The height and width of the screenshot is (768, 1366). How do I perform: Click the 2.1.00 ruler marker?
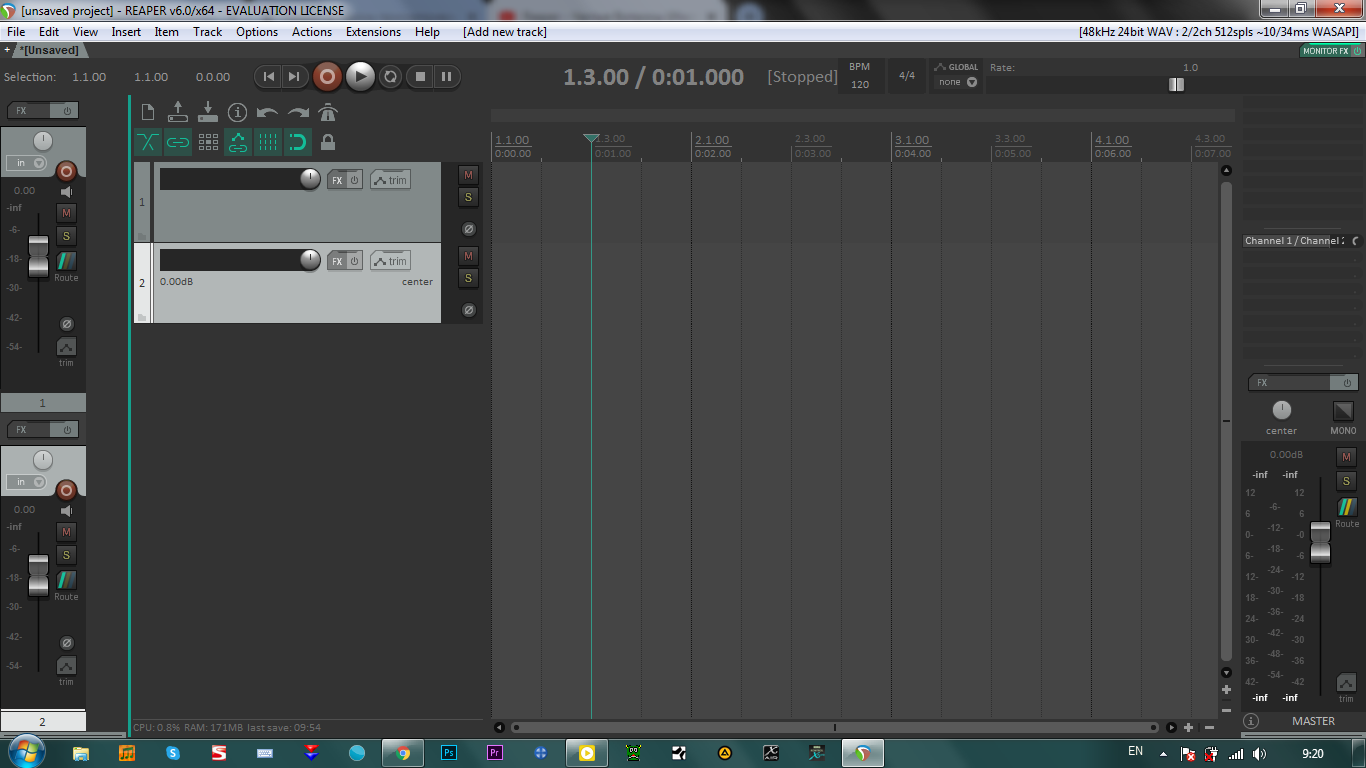(x=712, y=140)
